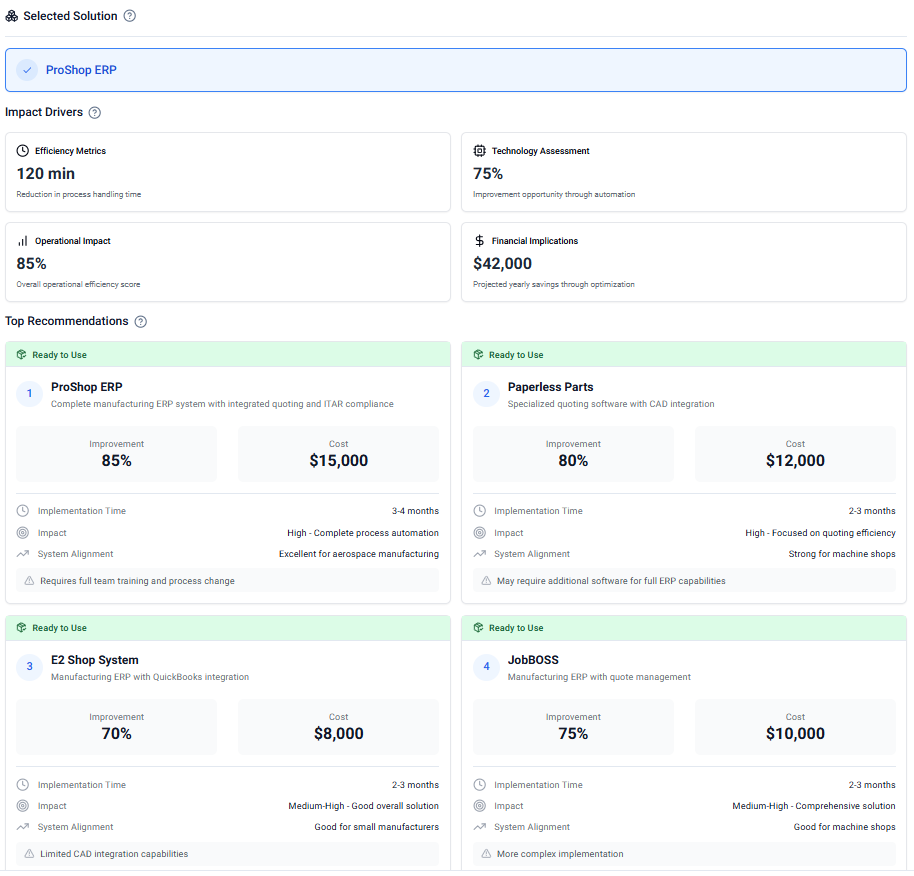This screenshot has width=914, height=876.
Task: Click the Implementation Time clock icon in ProShop ERP card
Action: tap(23, 511)
